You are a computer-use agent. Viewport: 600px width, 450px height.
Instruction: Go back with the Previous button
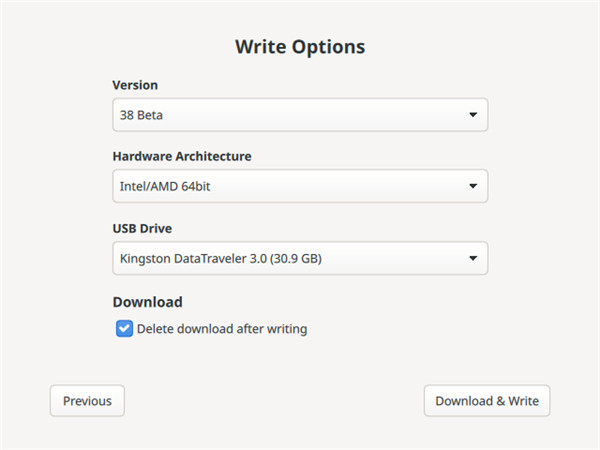[x=87, y=401]
